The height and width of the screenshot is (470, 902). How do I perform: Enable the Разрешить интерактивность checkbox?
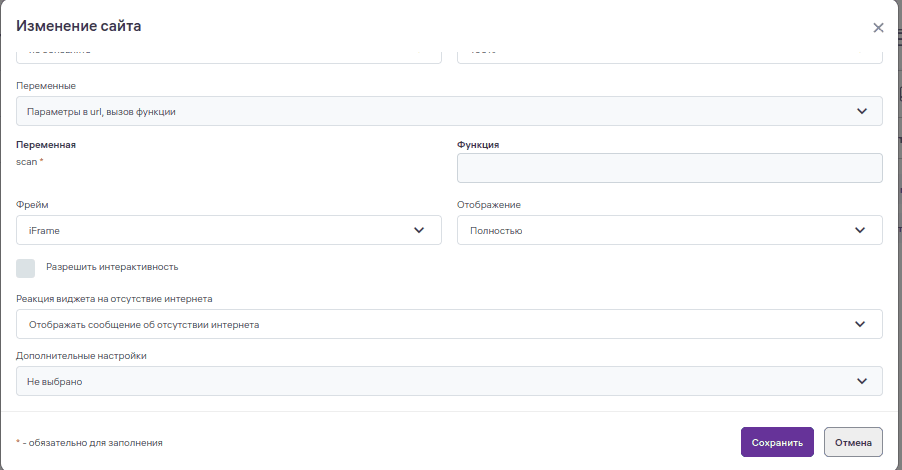(x=26, y=268)
